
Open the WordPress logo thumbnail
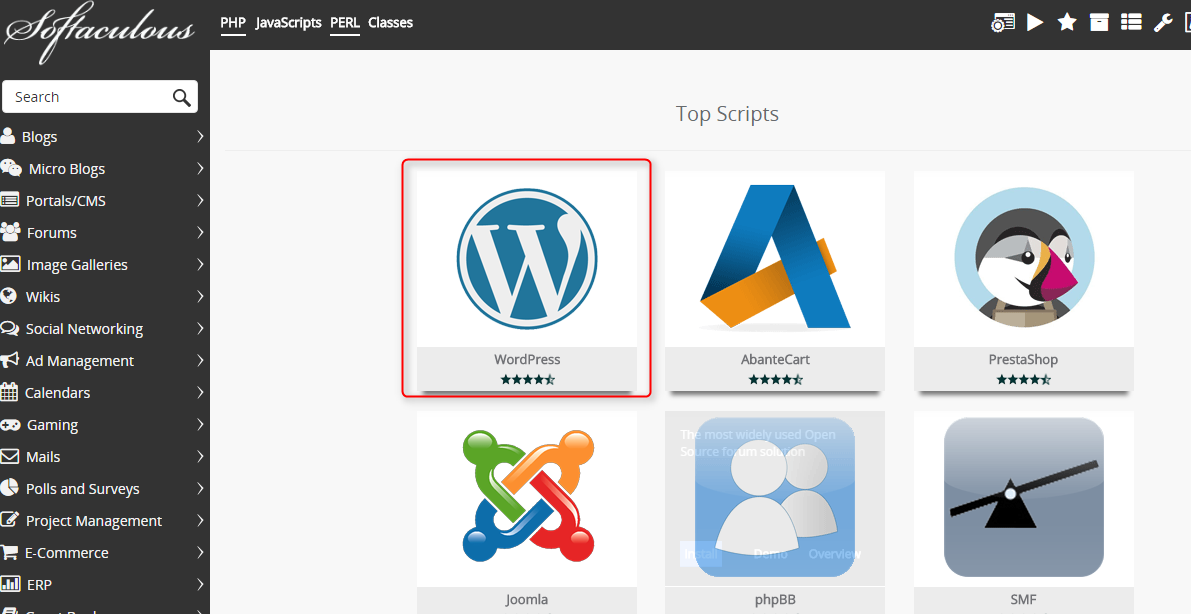pyautogui.click(x=527, y=259)
